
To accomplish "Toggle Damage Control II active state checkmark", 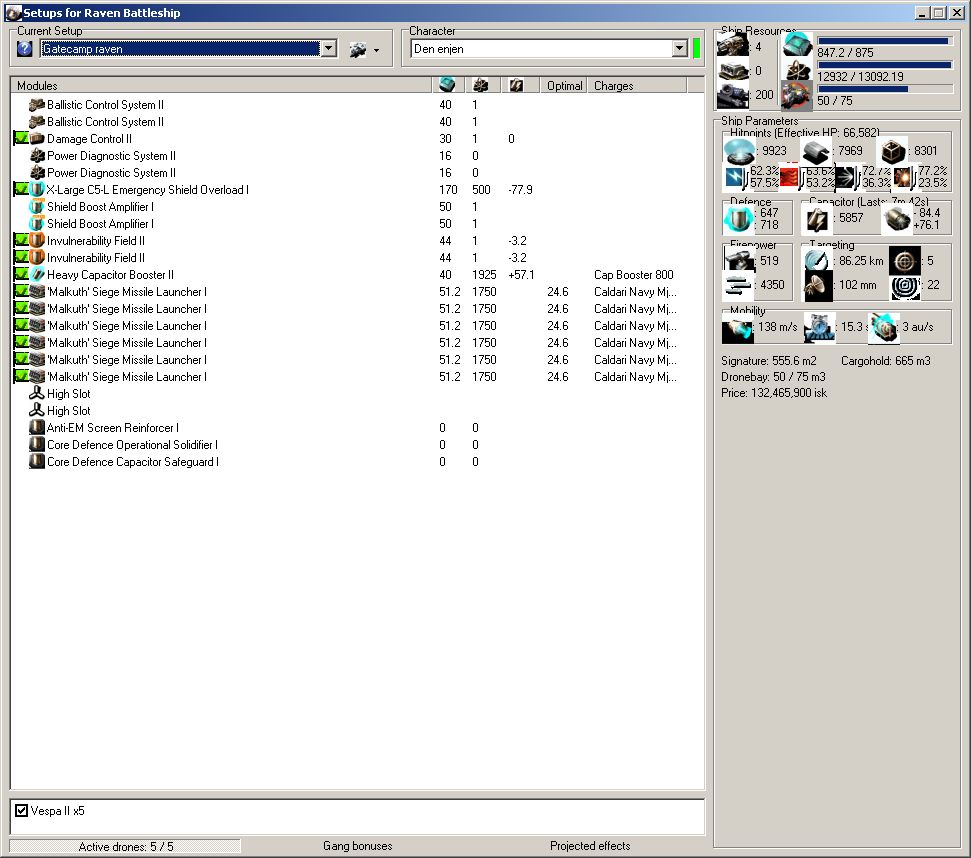I will point(20,139).
